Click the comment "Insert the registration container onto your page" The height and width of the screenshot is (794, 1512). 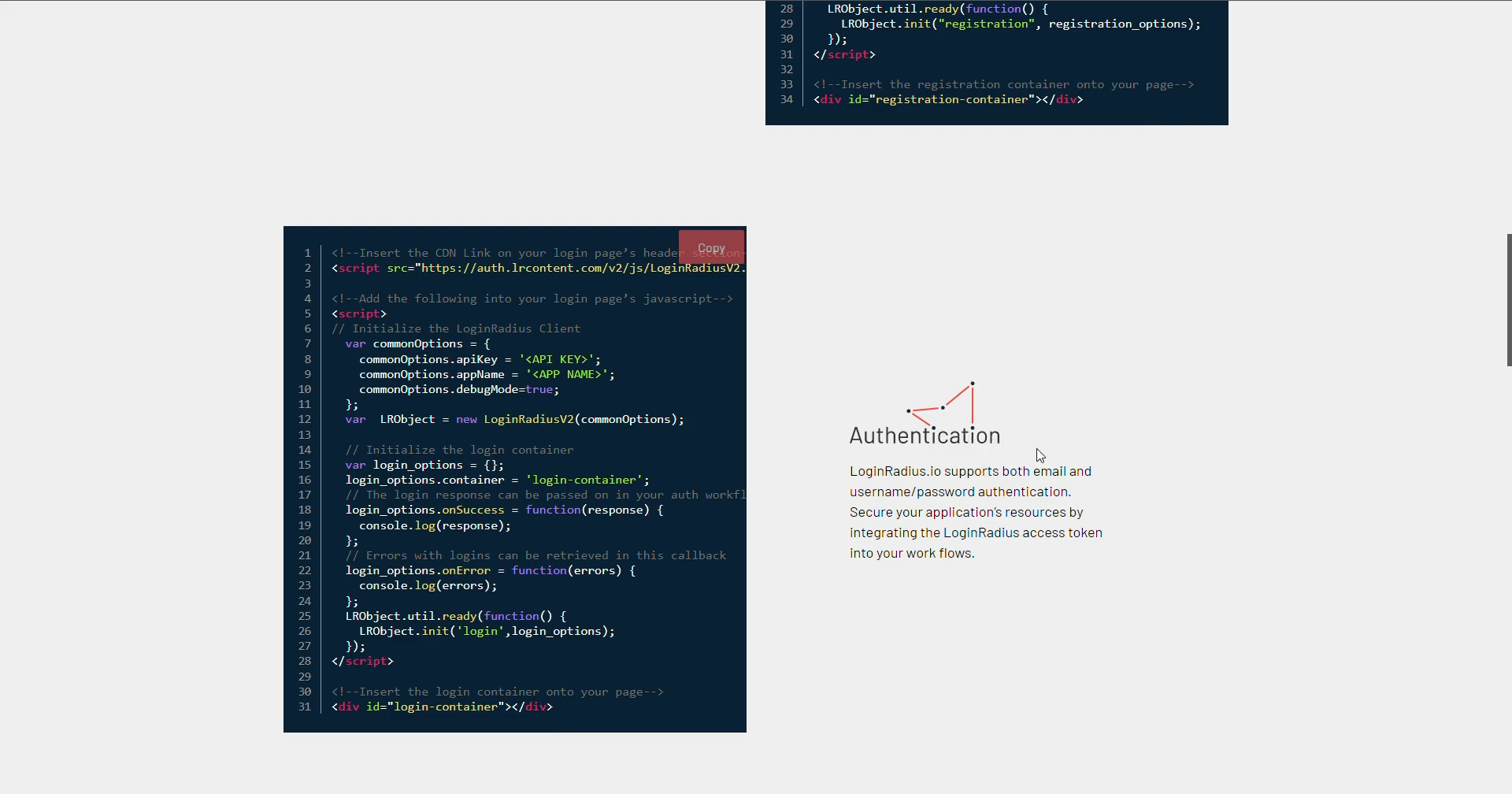[x=1003, y=84]
